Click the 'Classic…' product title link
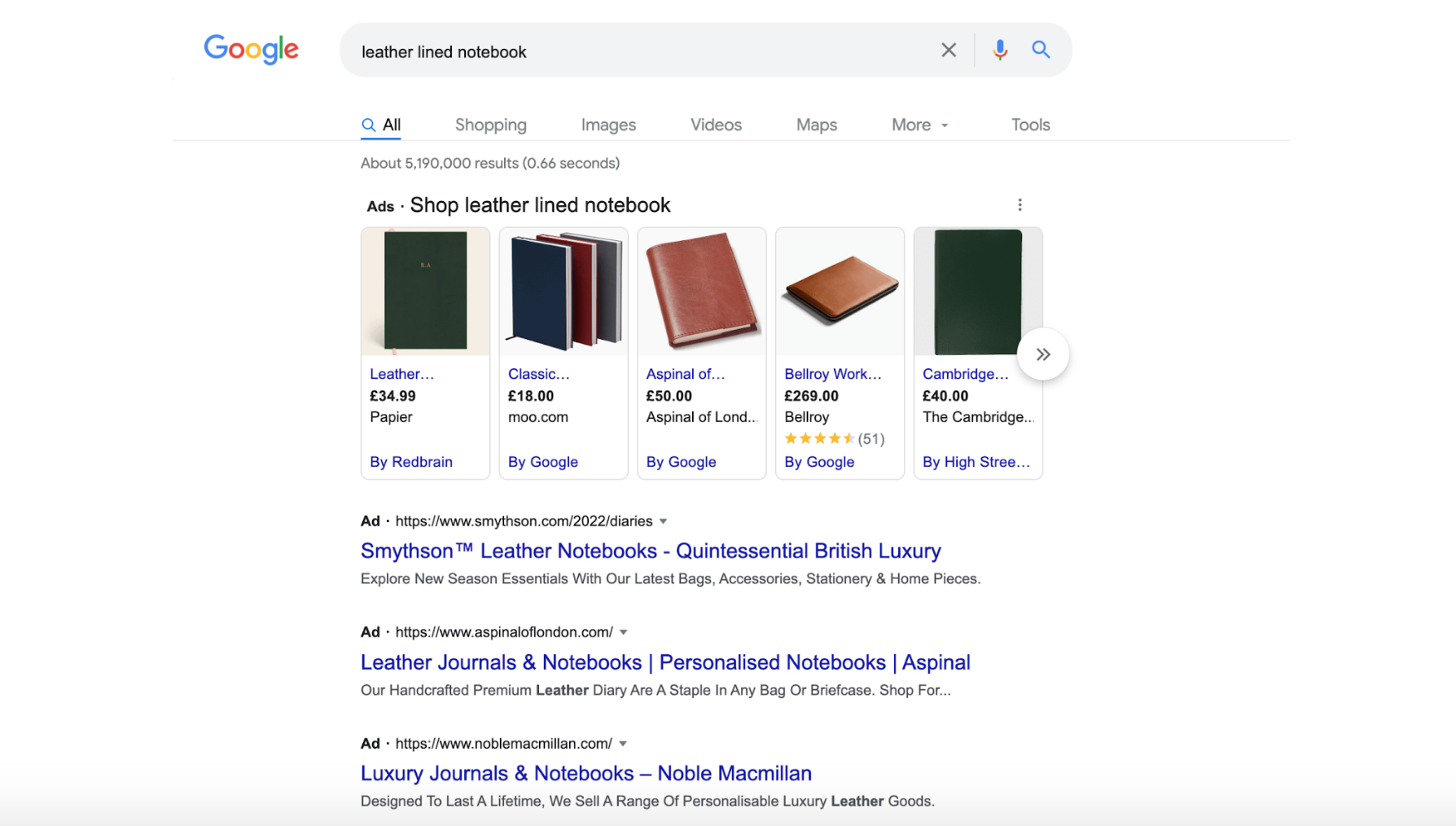Image resolution: width=1456 pixels, height=826 pixels. click(539, 374)
